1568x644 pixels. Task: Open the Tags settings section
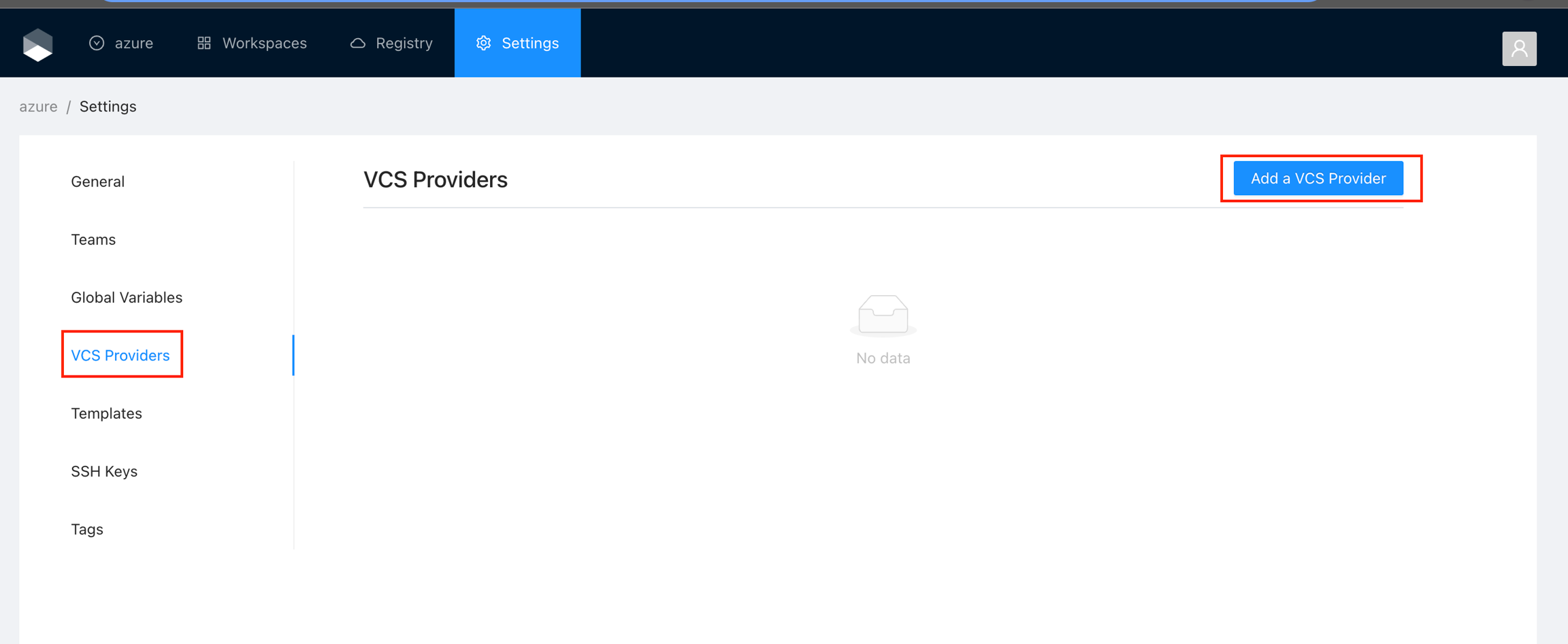click(x=87, y=529)
